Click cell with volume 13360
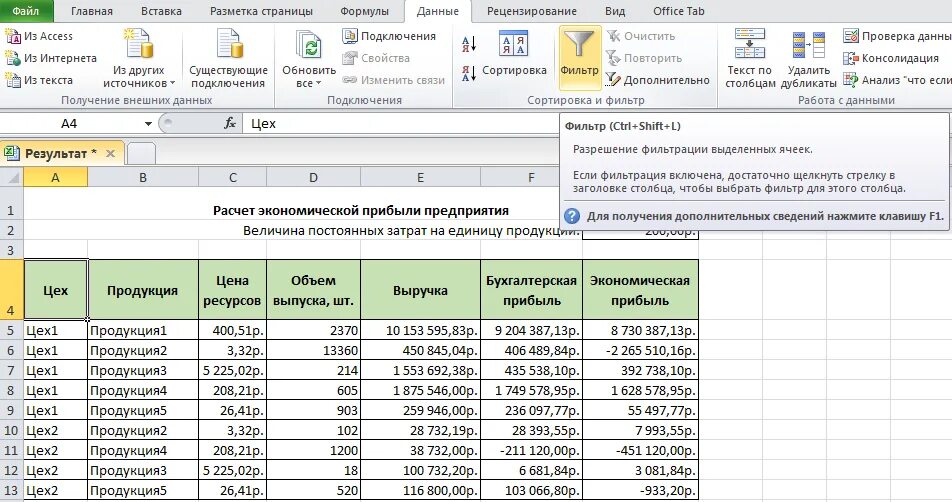Image resolution: width=952 pixels, height=502 pixels. (x=313, y=350)
